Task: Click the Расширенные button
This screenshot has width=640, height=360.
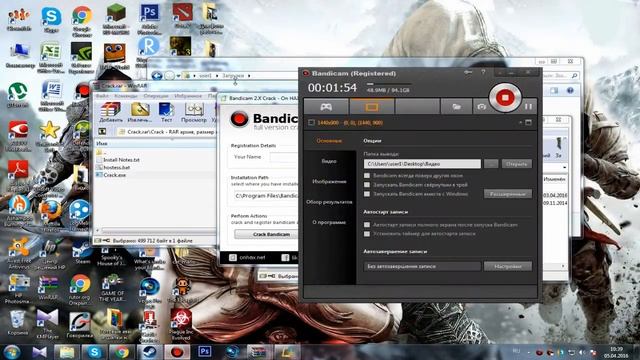Action: coord(508,194)
